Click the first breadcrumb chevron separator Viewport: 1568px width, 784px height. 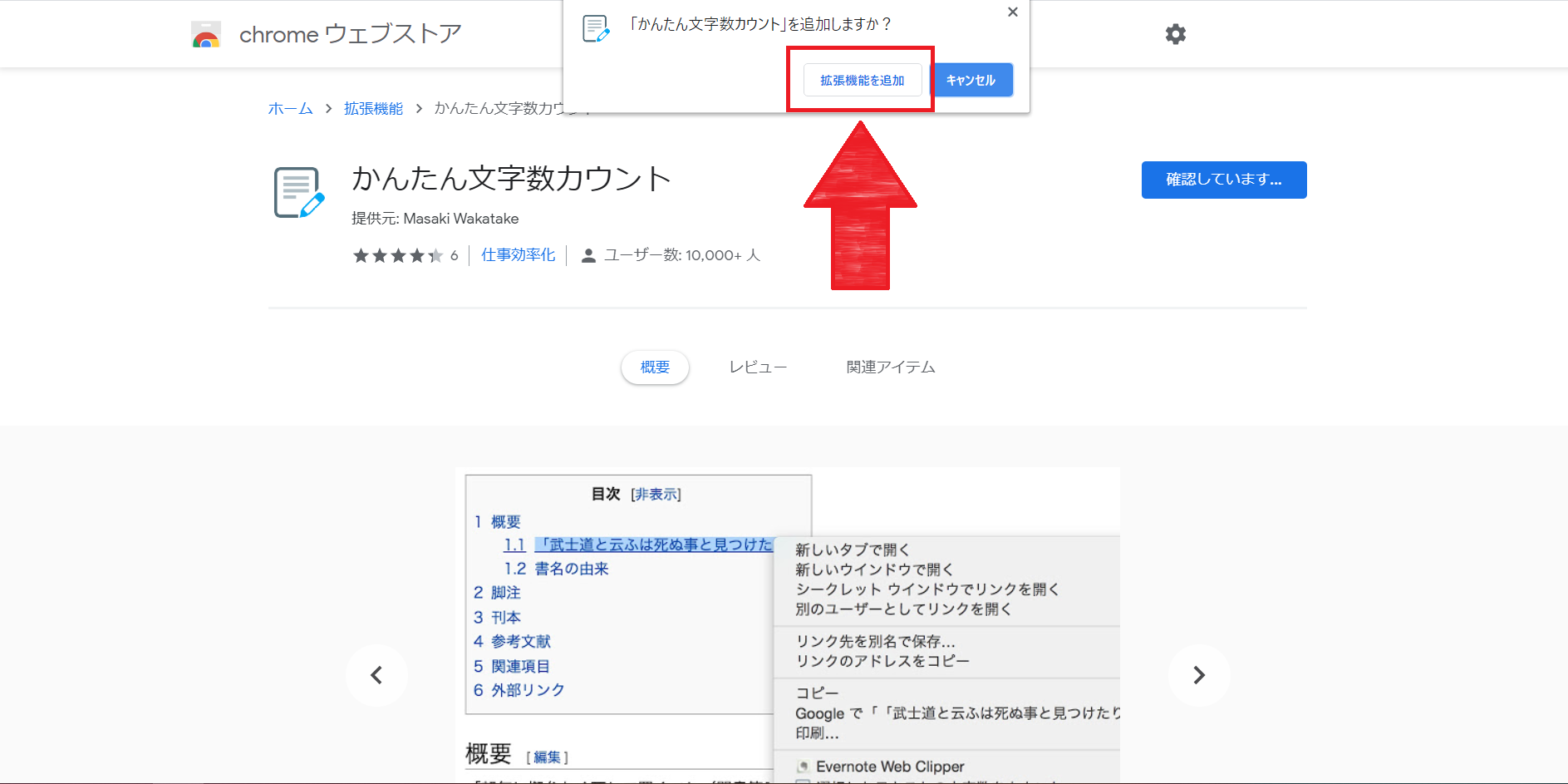[x=328, y=109]
